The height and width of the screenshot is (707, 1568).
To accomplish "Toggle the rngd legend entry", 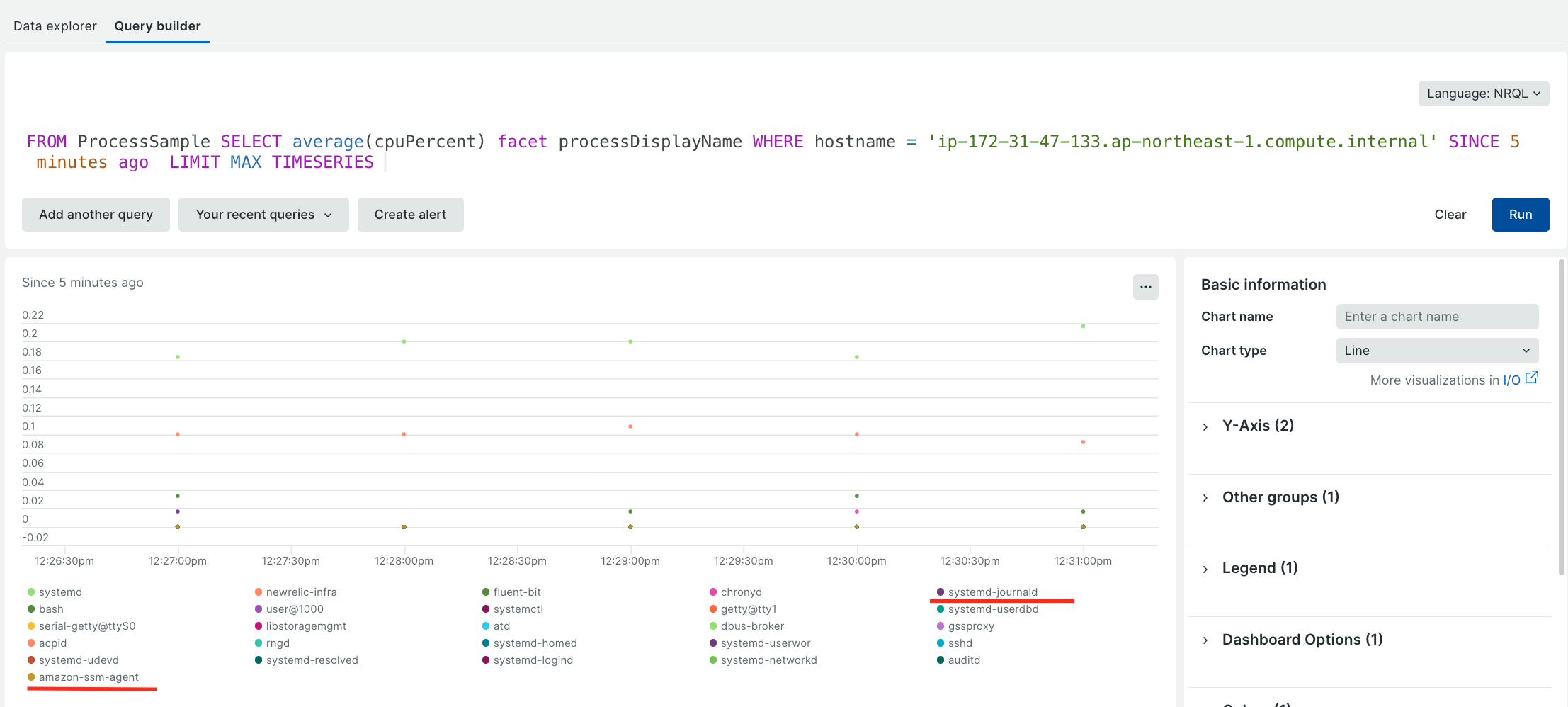I will 272,643.
